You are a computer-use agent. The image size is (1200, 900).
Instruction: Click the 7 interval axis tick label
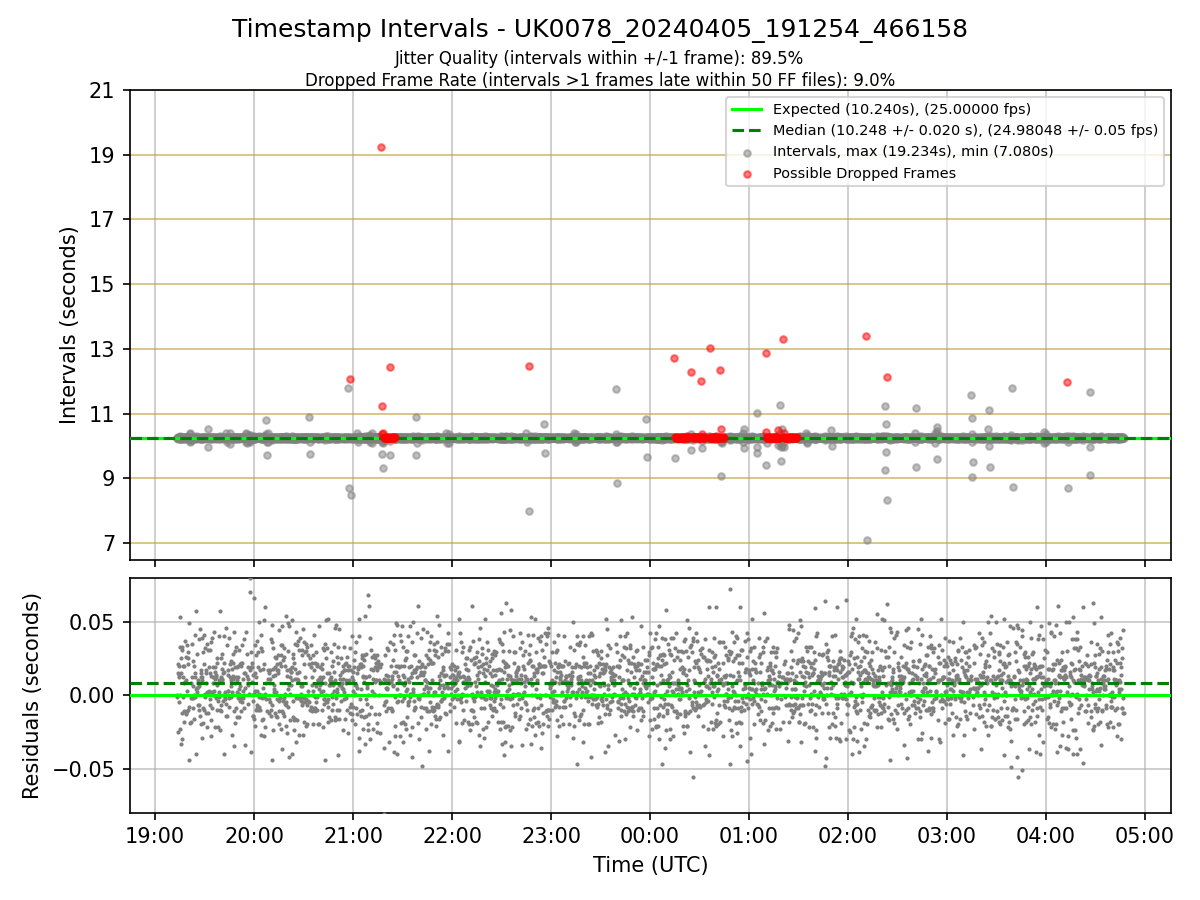point(107,543)
